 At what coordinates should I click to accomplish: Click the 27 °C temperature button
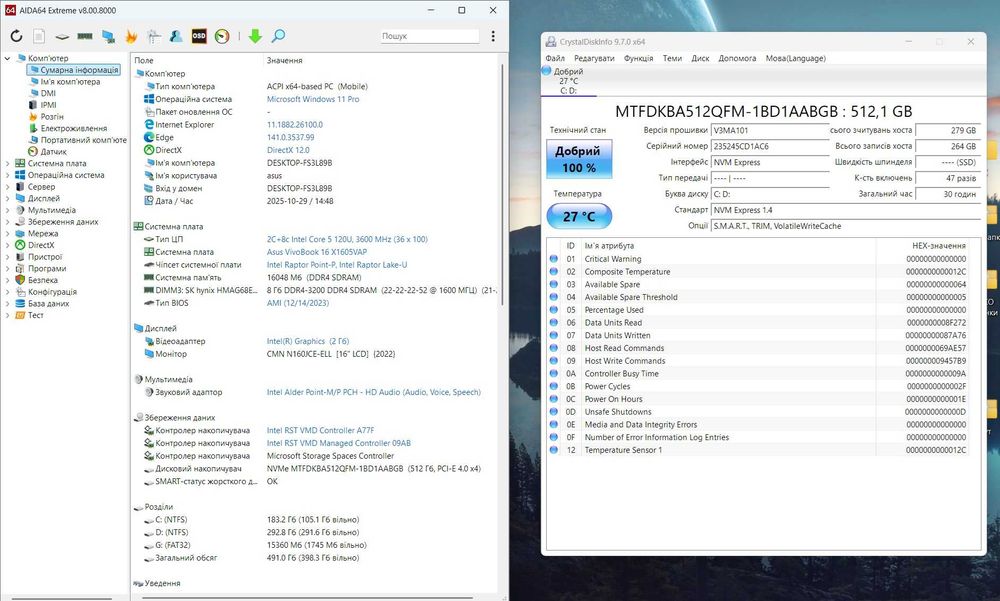pyautogui.click(x=579, y=216)
